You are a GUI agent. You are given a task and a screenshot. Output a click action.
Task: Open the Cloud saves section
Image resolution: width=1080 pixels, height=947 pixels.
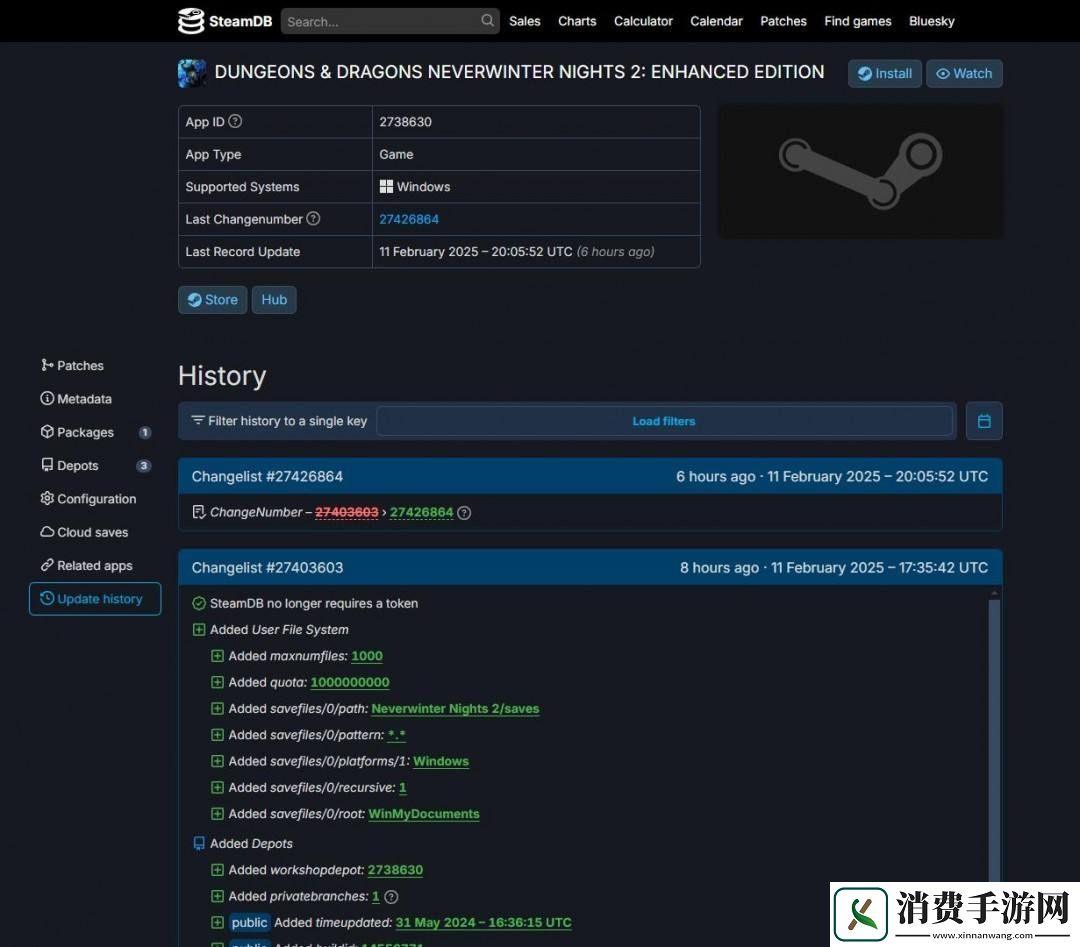tap(92, 531)
